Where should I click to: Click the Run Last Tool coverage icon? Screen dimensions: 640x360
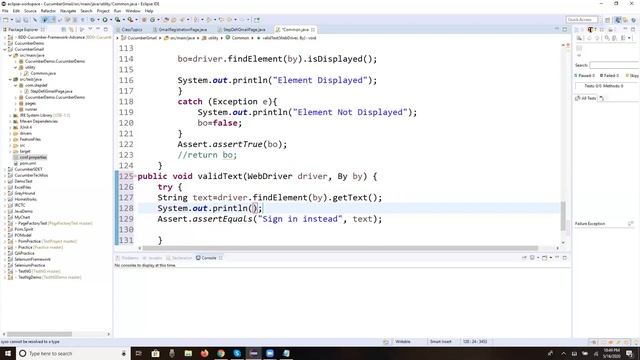pyautogui.click(x=118, y=20)
